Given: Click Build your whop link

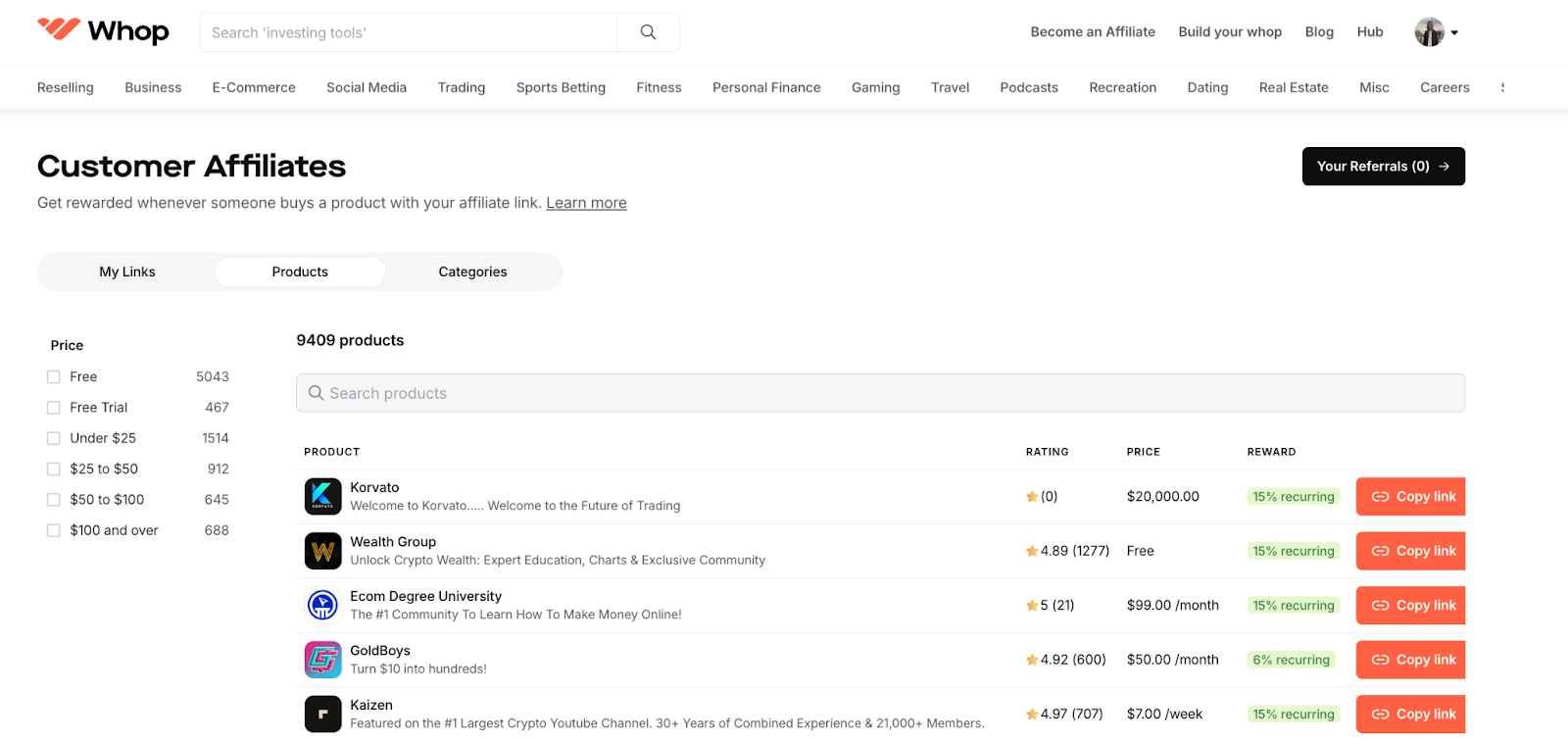Looking at the screenshot, I should [1230, 31].
